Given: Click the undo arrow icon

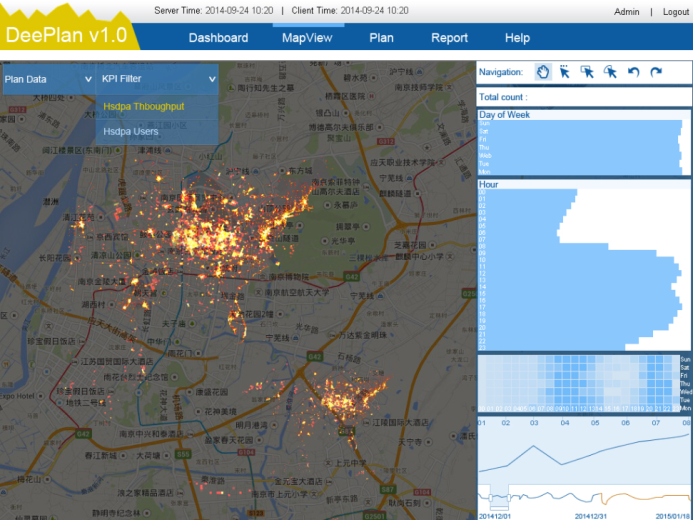Looking at the screenshot, I should click(x=633, y=72).
